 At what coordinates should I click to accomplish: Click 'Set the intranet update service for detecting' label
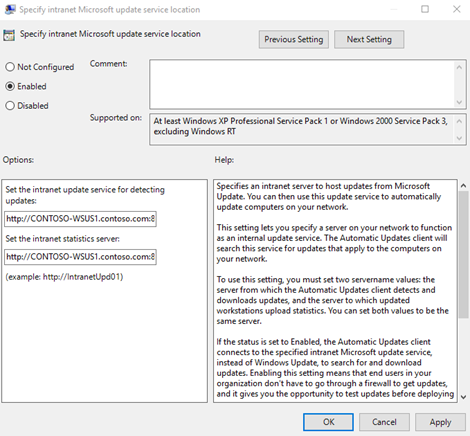85,195
